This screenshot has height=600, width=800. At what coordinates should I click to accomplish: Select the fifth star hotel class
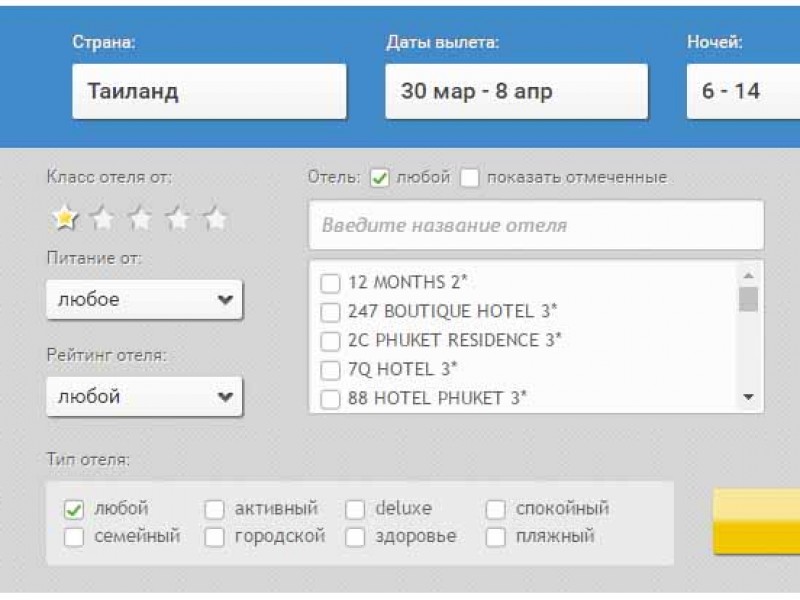pos(215,218)
